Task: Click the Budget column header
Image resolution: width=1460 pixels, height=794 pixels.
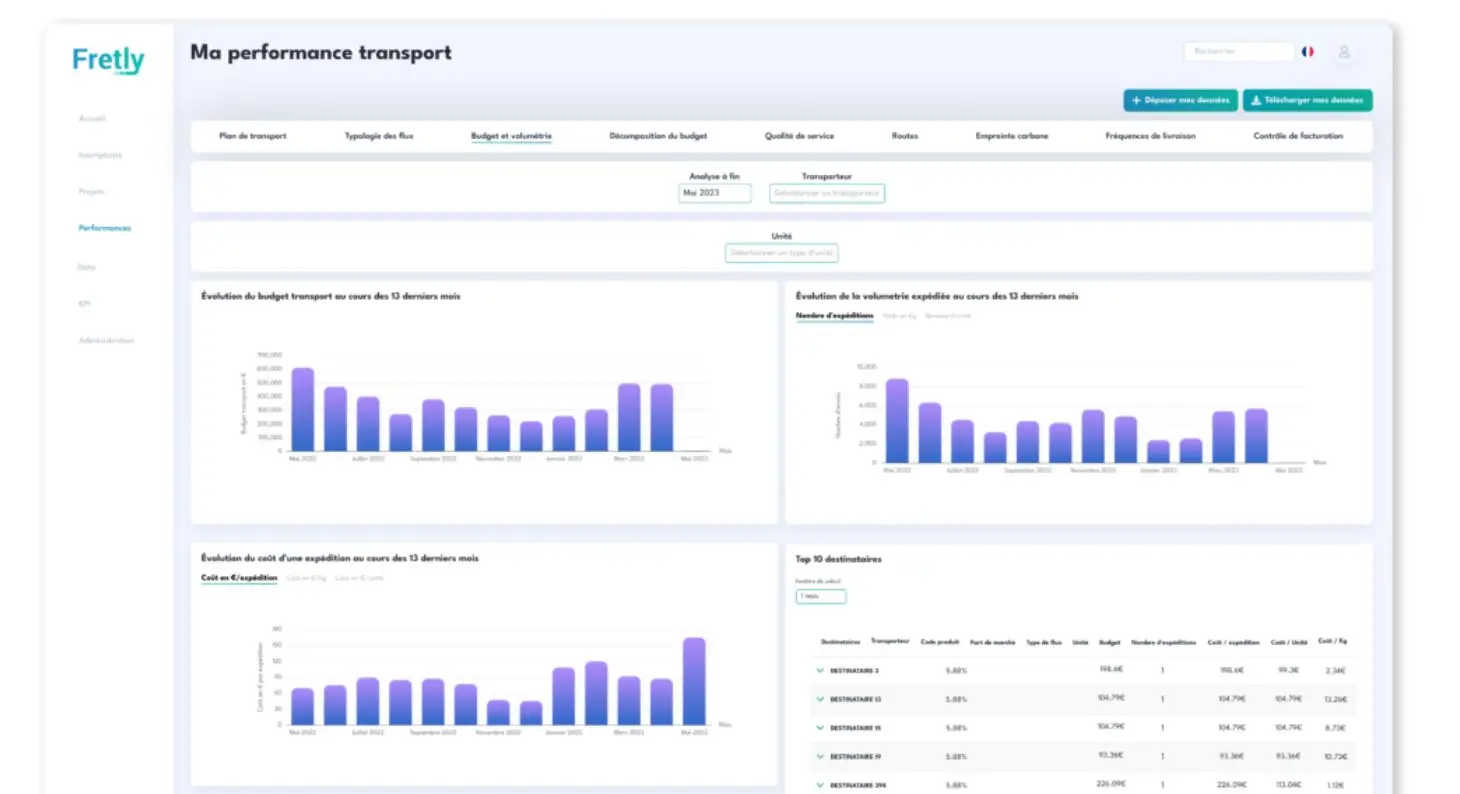Action: [1109, 642]
